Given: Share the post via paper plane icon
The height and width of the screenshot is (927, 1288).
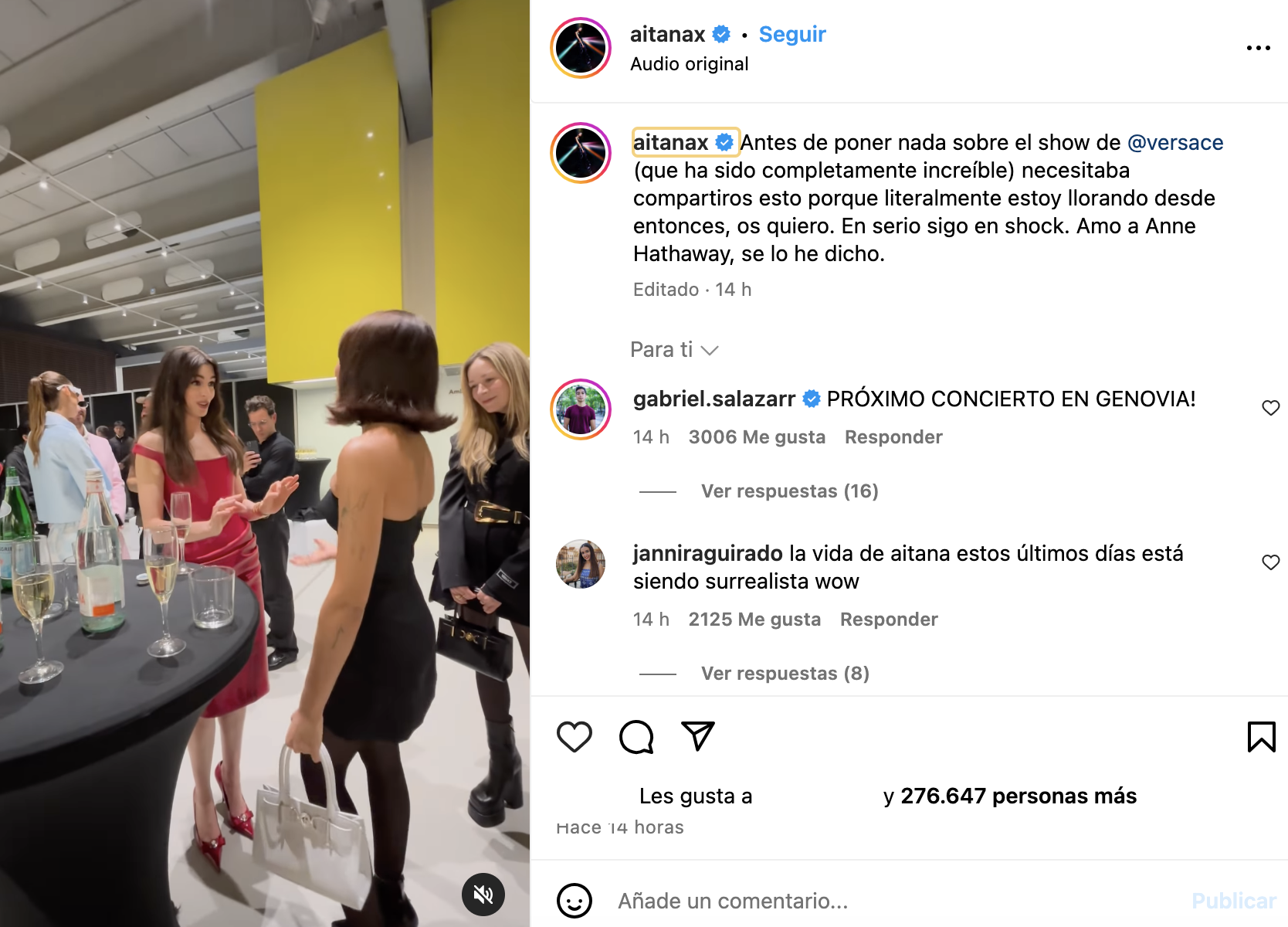Looking at the screenshot, I should [698, 736].
